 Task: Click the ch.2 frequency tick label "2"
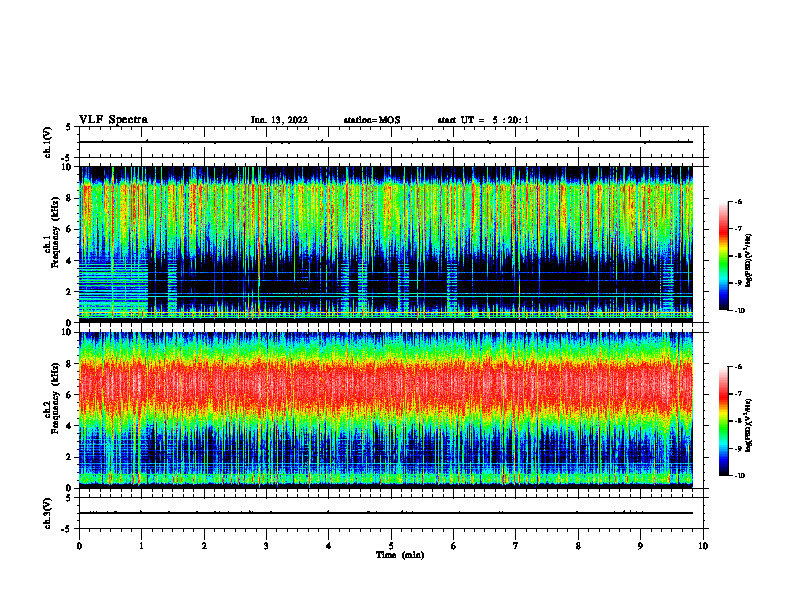coord(69,457)
